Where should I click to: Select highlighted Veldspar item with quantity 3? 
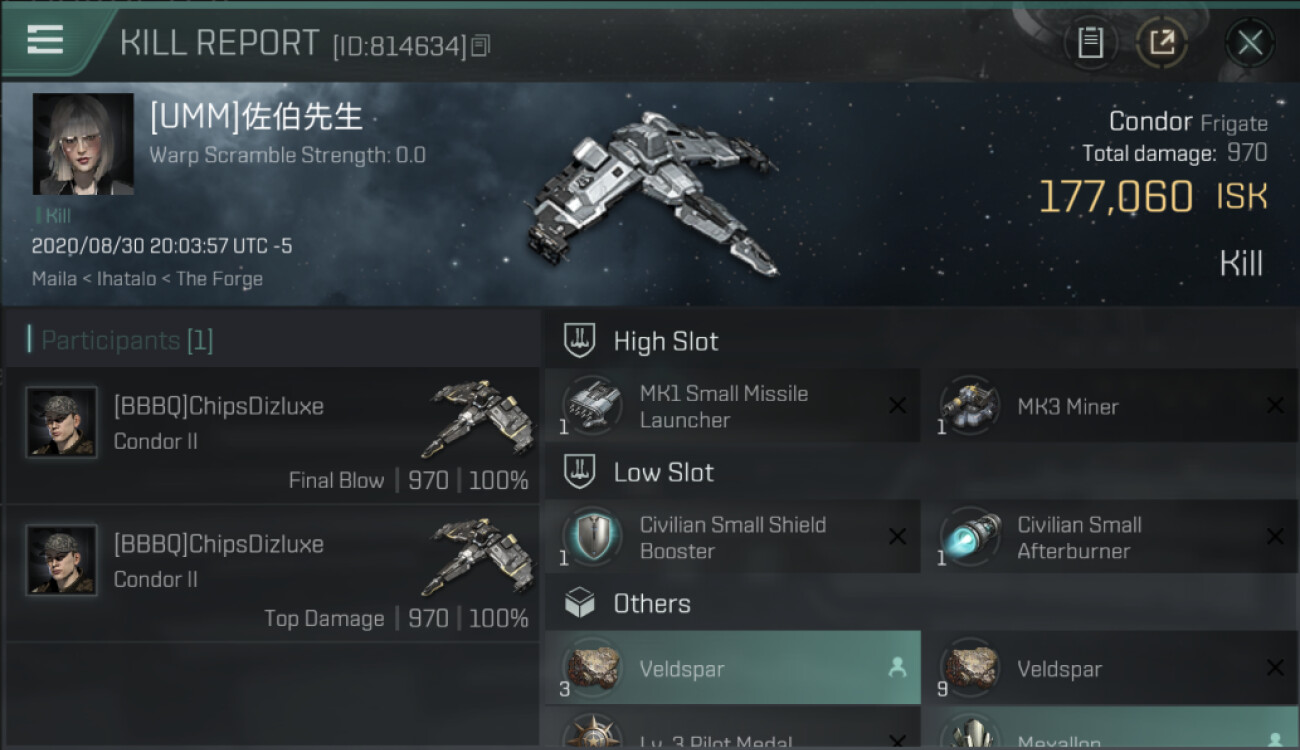pos(733,668)
